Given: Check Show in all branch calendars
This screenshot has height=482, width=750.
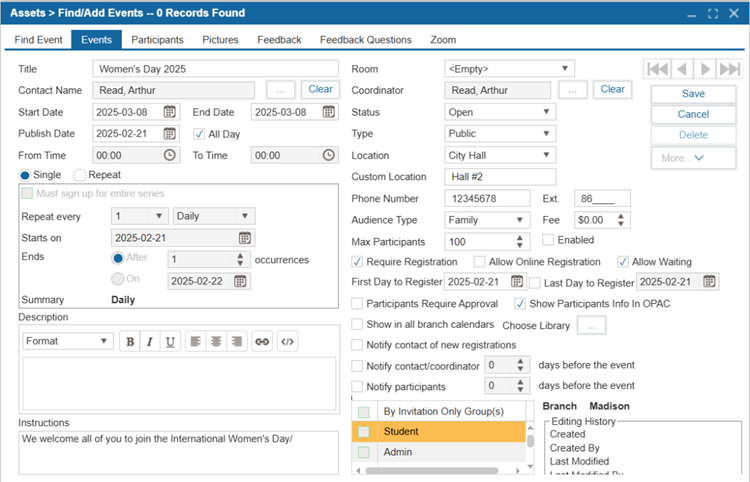Looking at the screenshot, I should (x=357, y=324).
